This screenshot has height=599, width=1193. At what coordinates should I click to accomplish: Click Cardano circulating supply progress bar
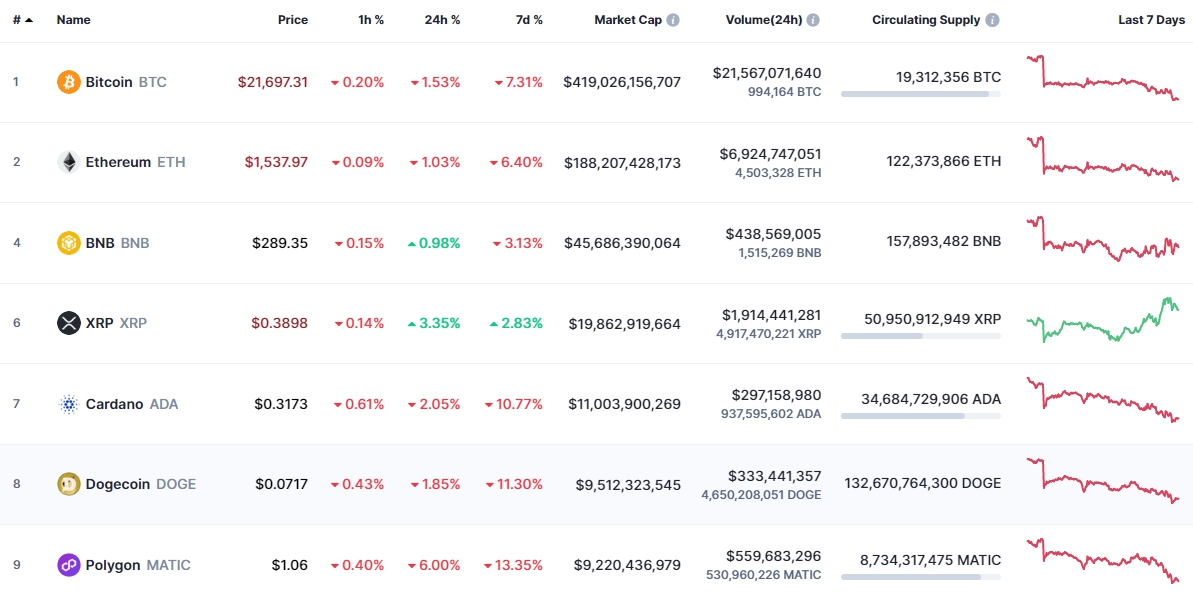921,416
